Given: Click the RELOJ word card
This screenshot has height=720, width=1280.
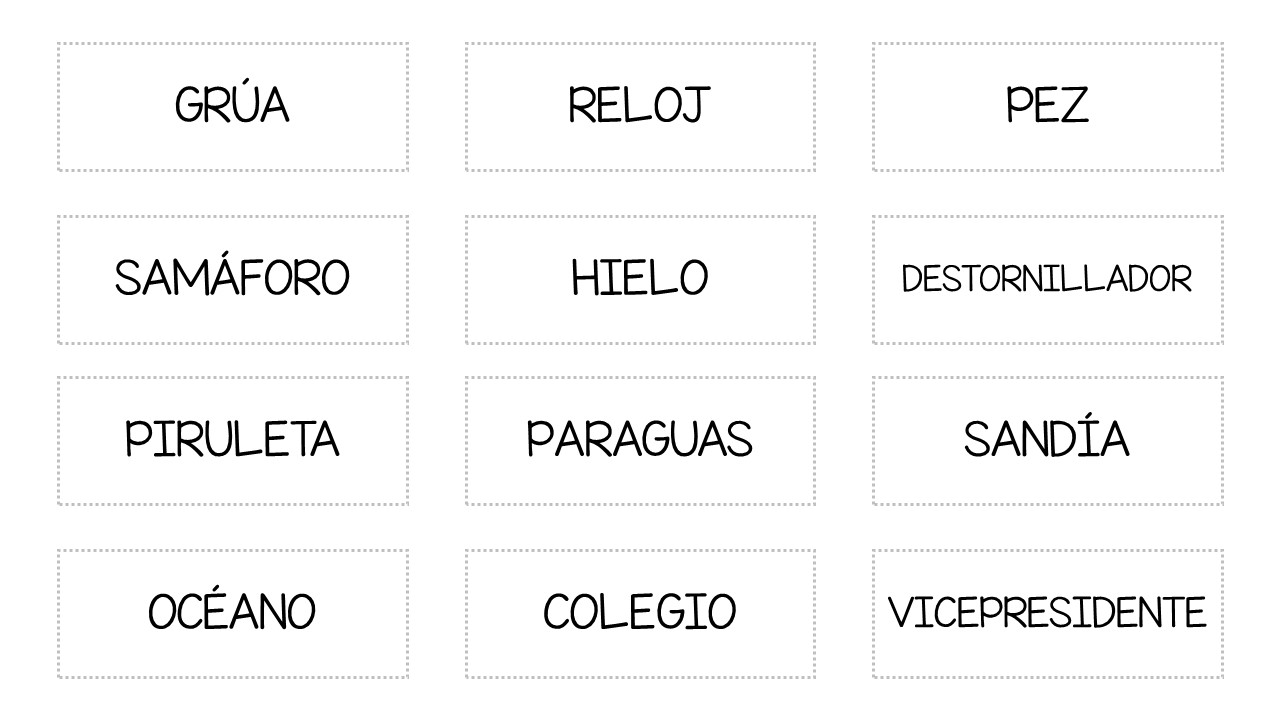Looking at the screenshot, I should tap(640, 107).
